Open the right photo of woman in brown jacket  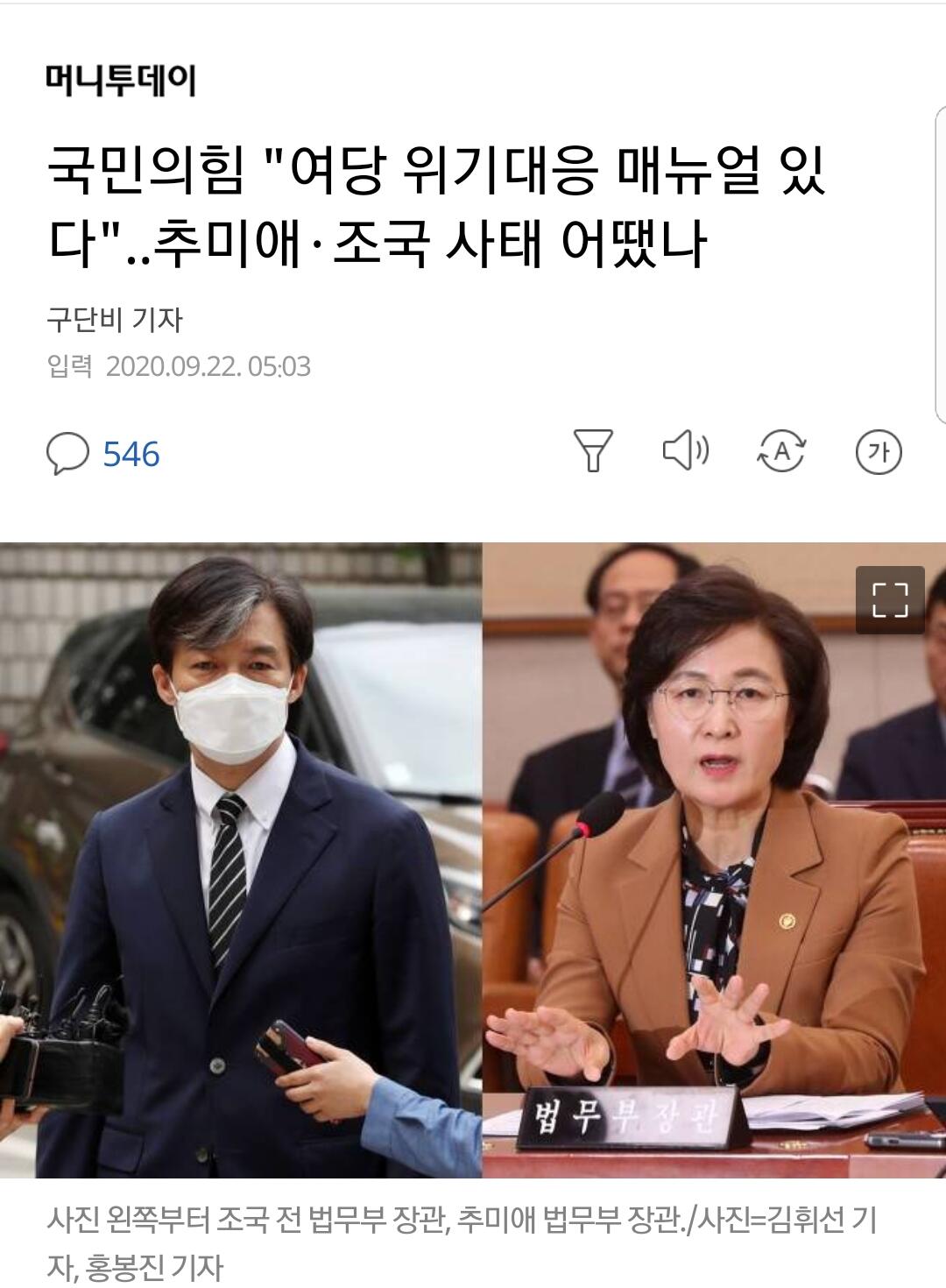coord(714,860)
